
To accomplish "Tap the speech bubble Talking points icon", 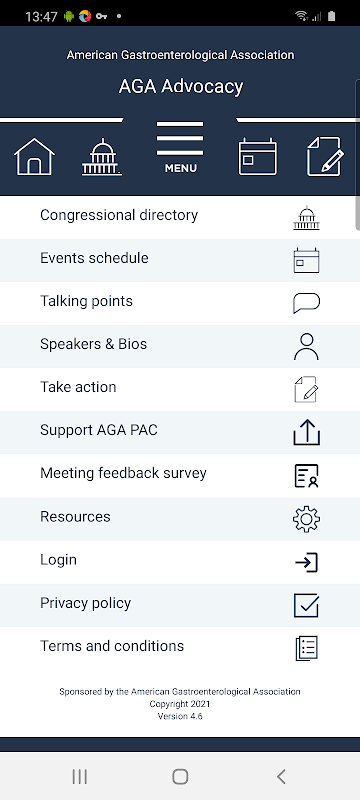I will coord(306,303).
